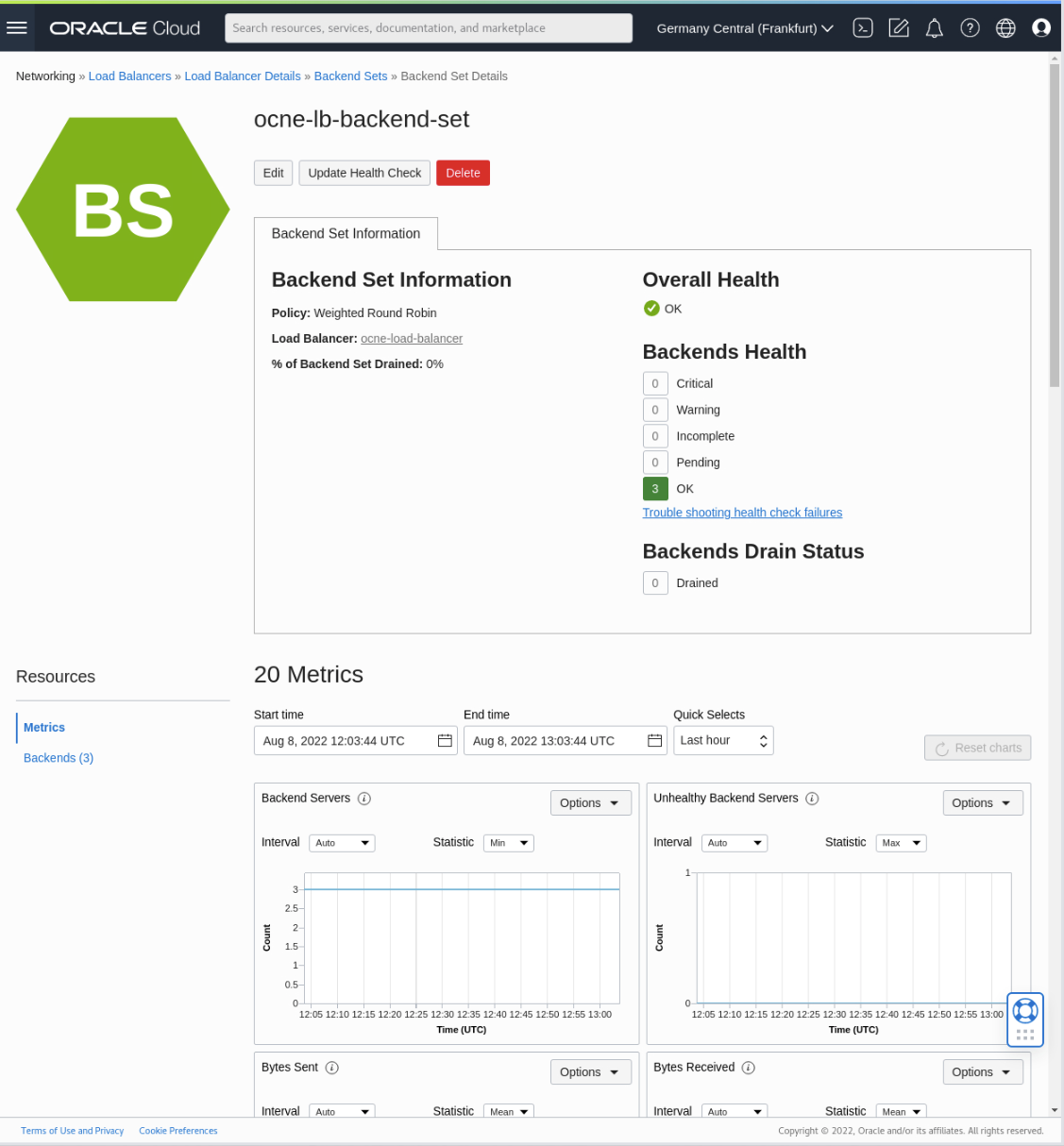
Task: Open the announcements bell icon
Action: coord(935,28)
